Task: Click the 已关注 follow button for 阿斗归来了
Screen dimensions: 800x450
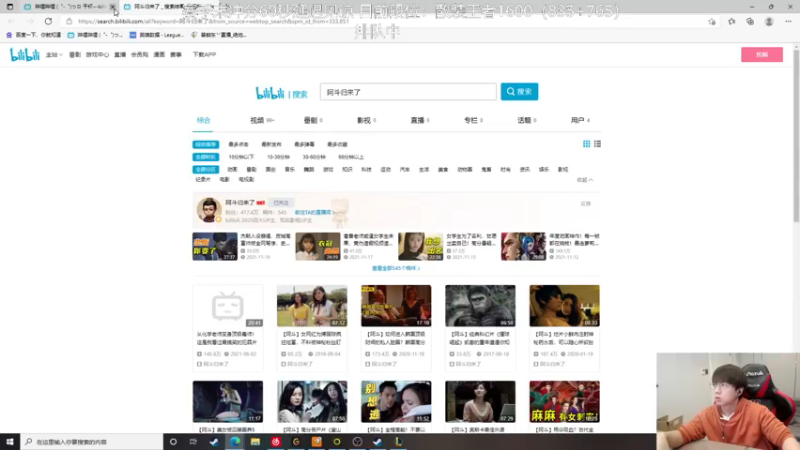Action: (281, 203)
